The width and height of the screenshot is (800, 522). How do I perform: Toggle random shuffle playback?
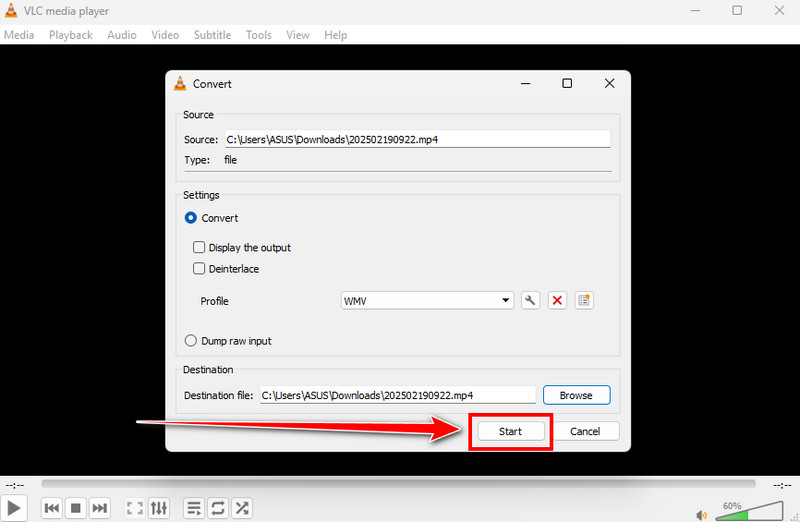point(242,508)
